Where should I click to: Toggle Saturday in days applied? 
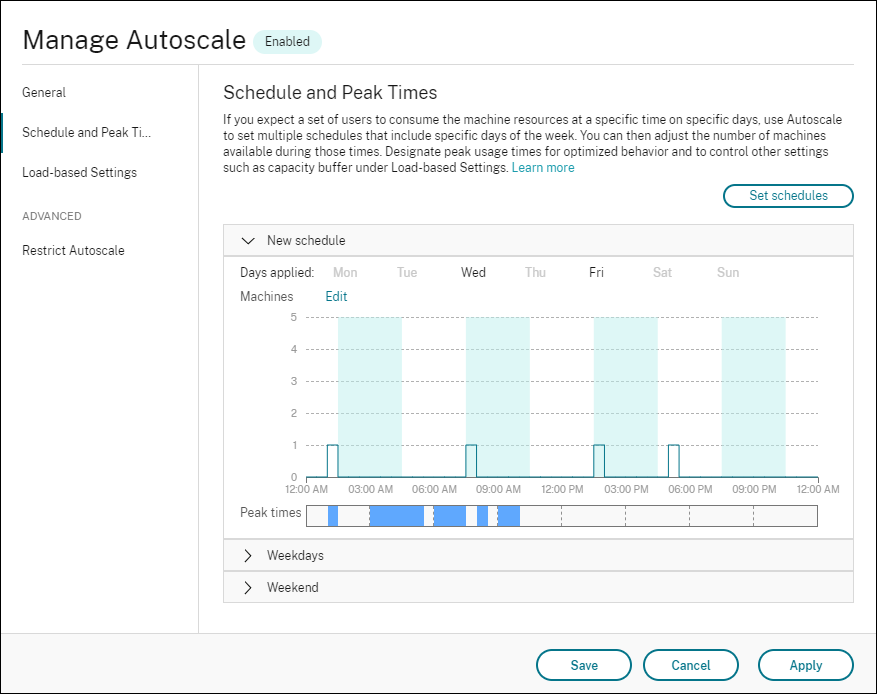pos(661,271)
